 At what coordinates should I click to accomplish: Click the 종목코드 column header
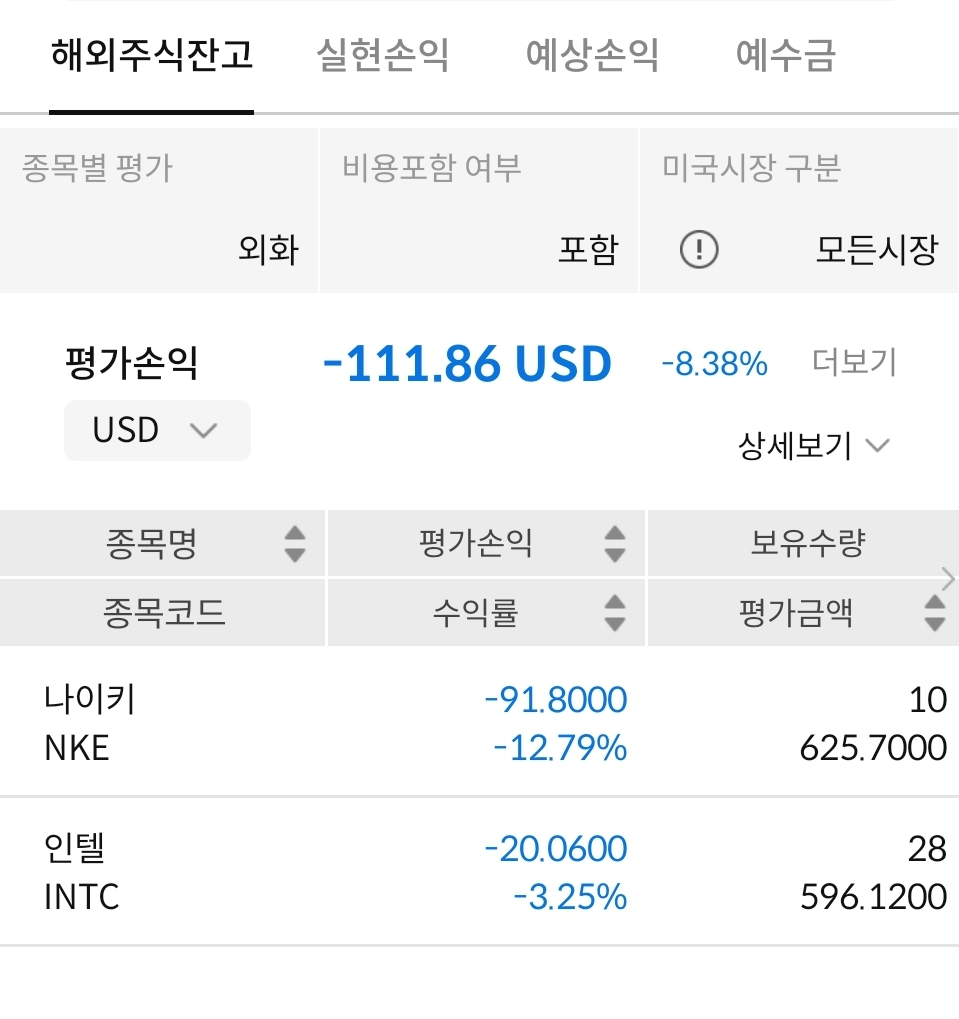[165, 612]
